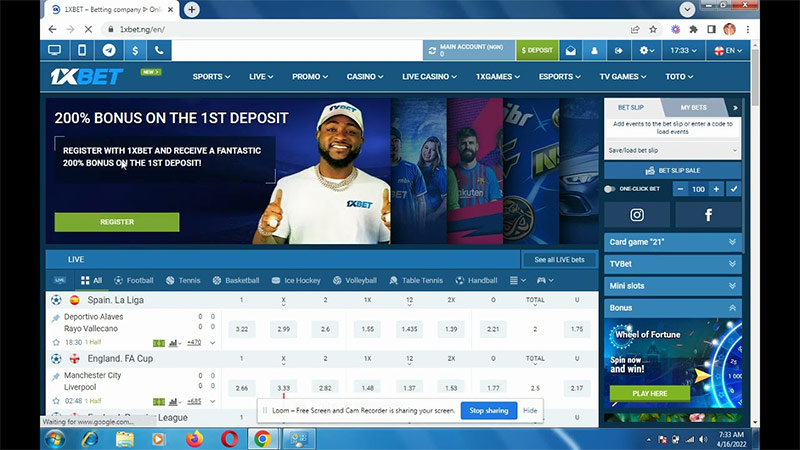
Task: Click the bet slip confirm checkmark
Action: point(734,189)
